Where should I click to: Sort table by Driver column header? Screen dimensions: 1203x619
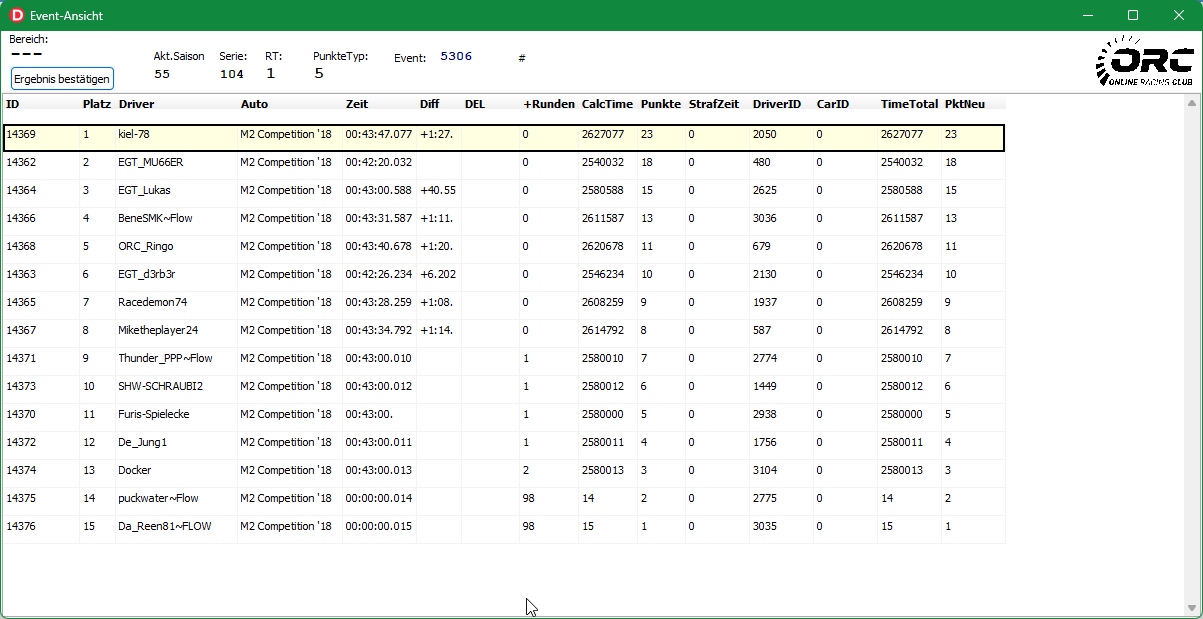click(x=137, y=104)
